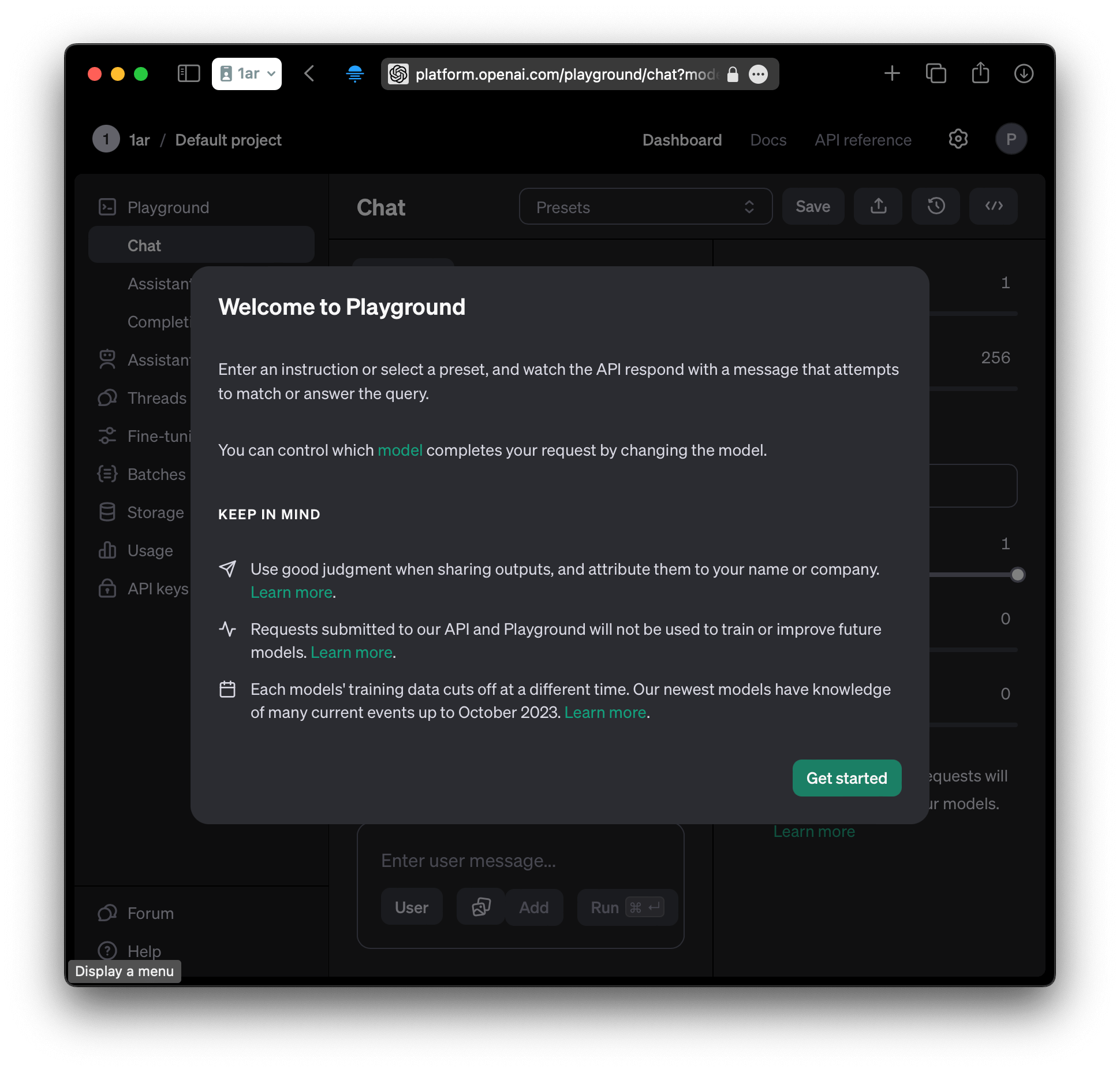1120x1072 pixels.
Task: Click the Fine-tuning sidebar icon
Action: 108,436
